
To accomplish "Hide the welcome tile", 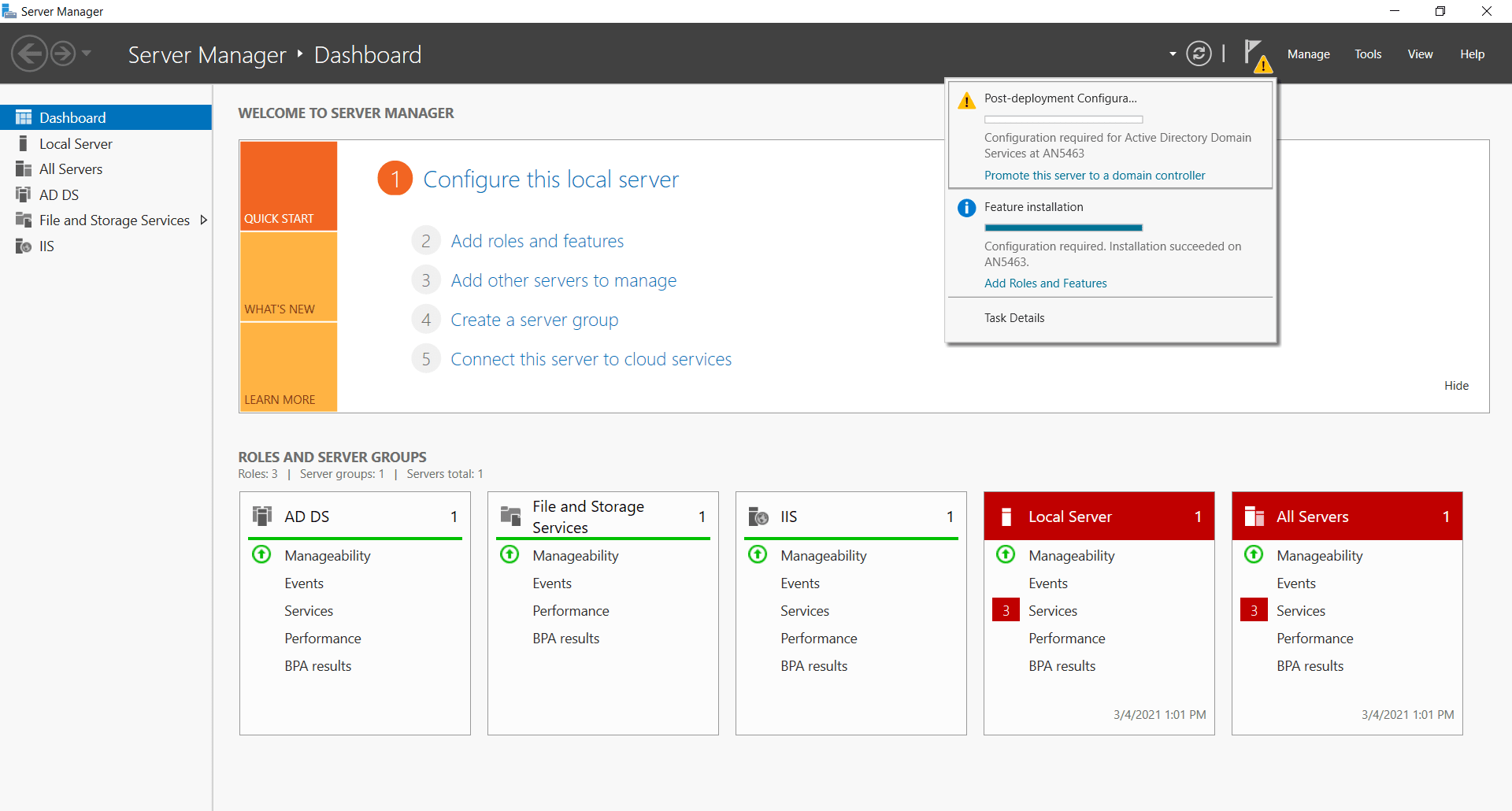I will click(x=1456, y=385).
